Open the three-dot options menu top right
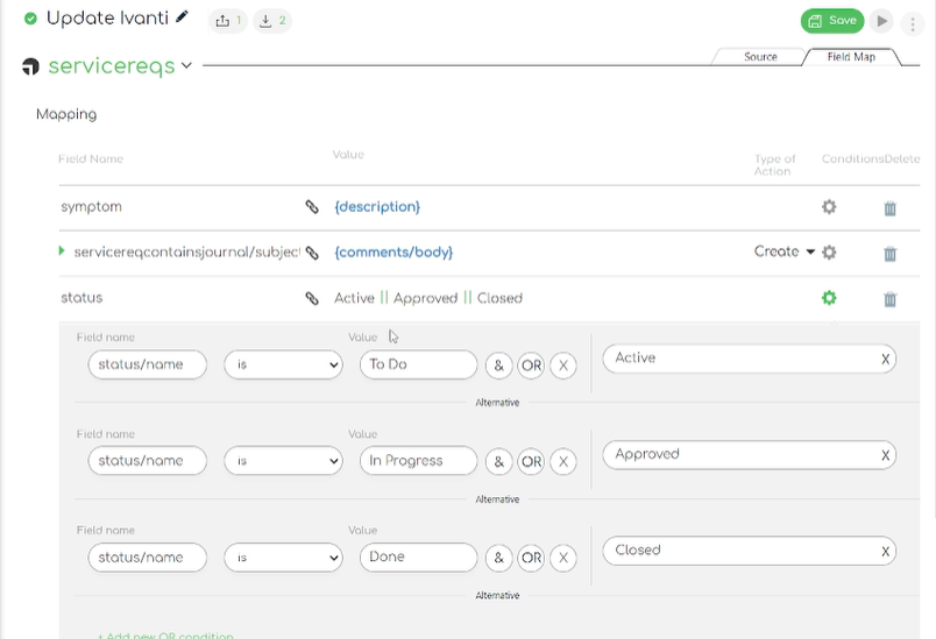 (x=912, y=20)
